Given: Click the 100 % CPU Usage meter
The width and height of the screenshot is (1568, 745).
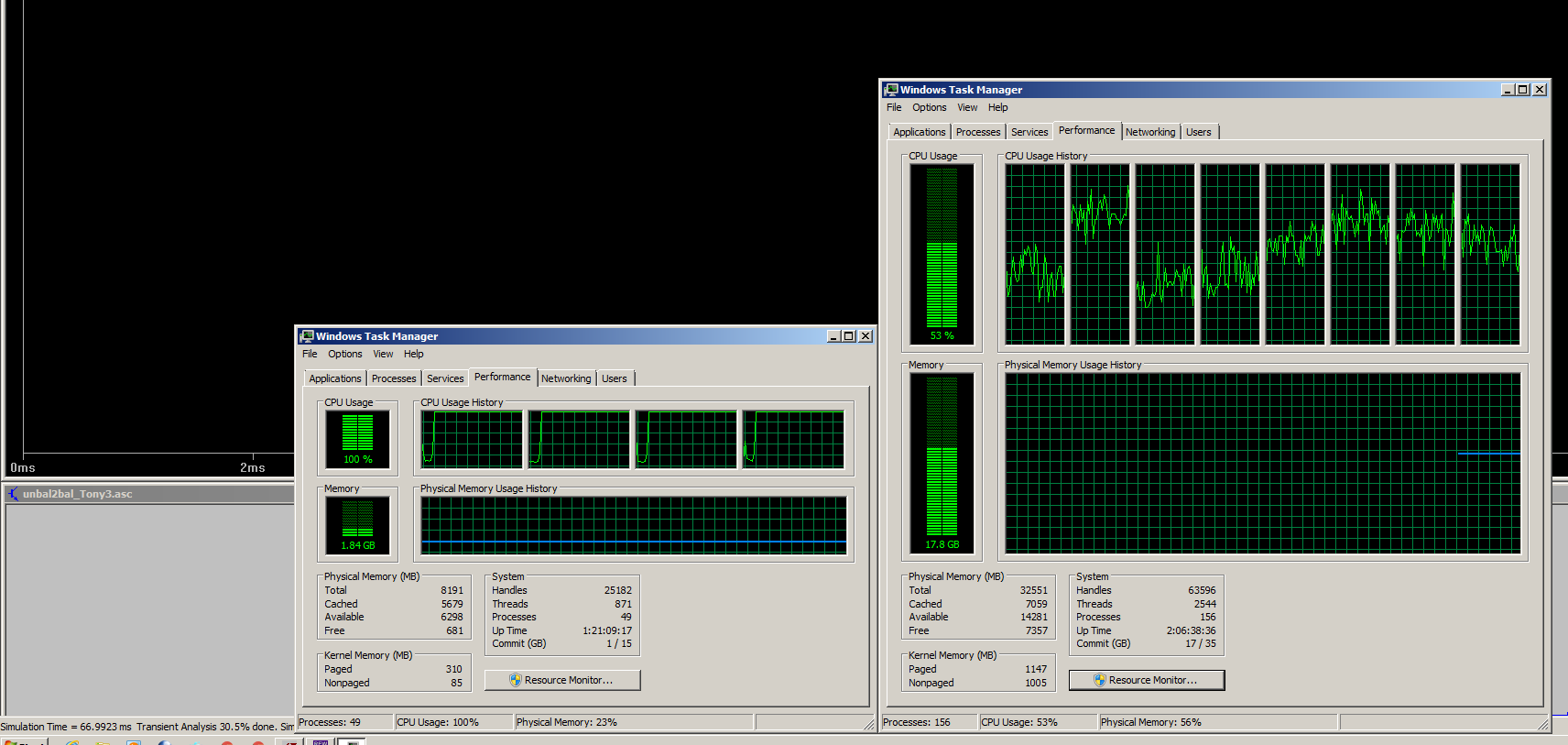Looking at the screenshot, I should [x=357, y=439].
